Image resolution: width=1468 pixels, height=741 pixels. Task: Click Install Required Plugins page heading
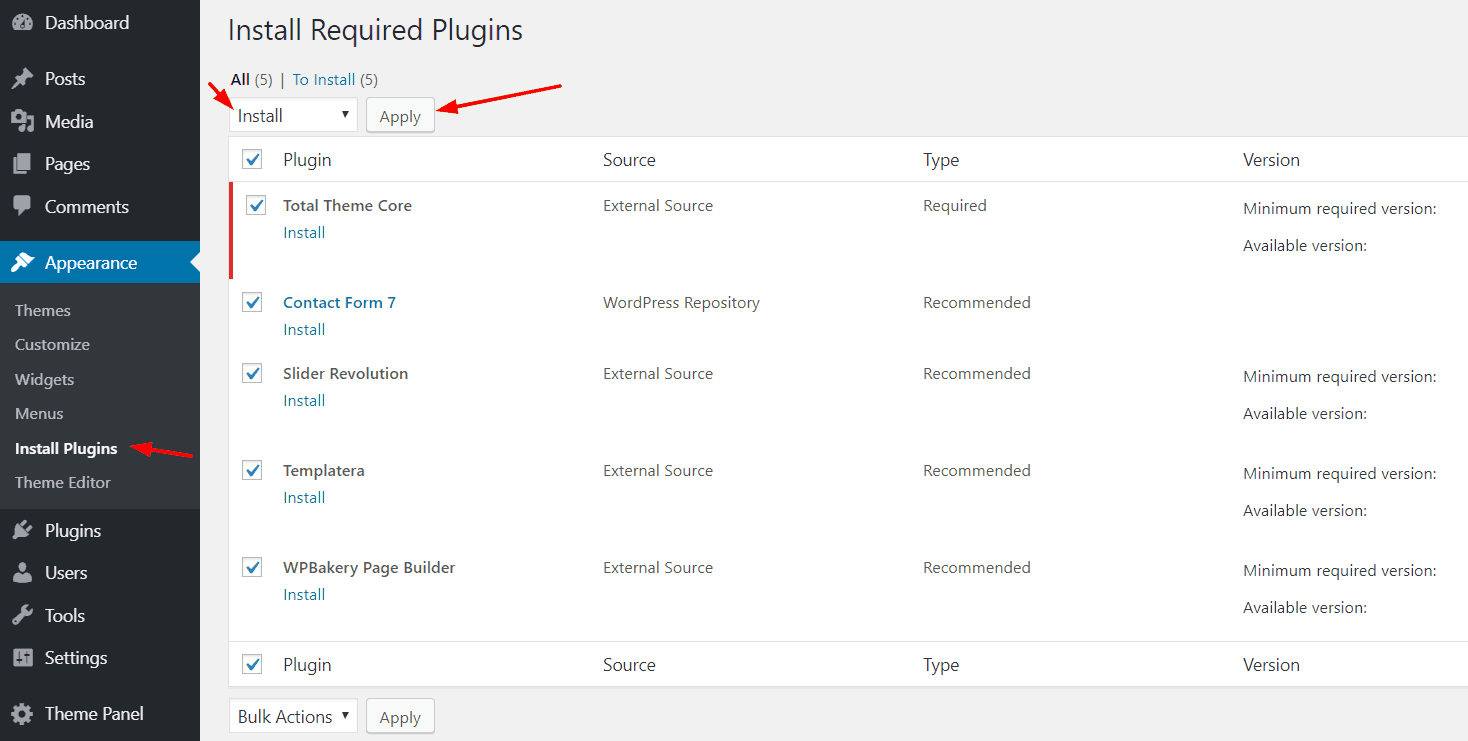(x=375, y=30)
